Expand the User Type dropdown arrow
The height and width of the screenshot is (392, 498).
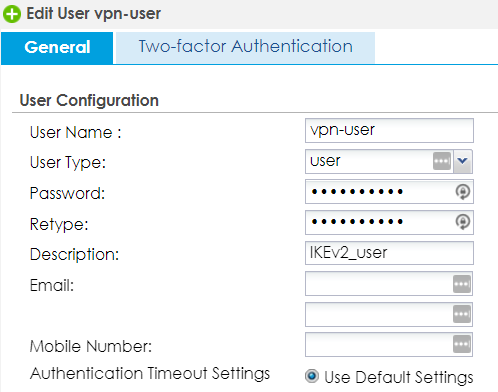point(462,161)
